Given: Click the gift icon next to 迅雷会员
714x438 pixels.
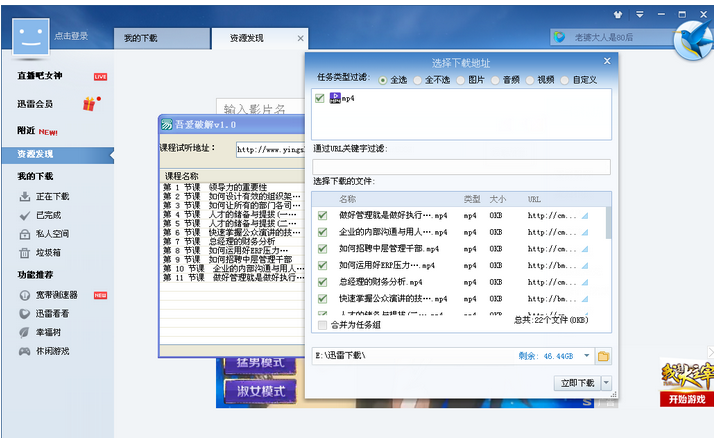Looking at the screenshot, I should [x=91, y=104].
